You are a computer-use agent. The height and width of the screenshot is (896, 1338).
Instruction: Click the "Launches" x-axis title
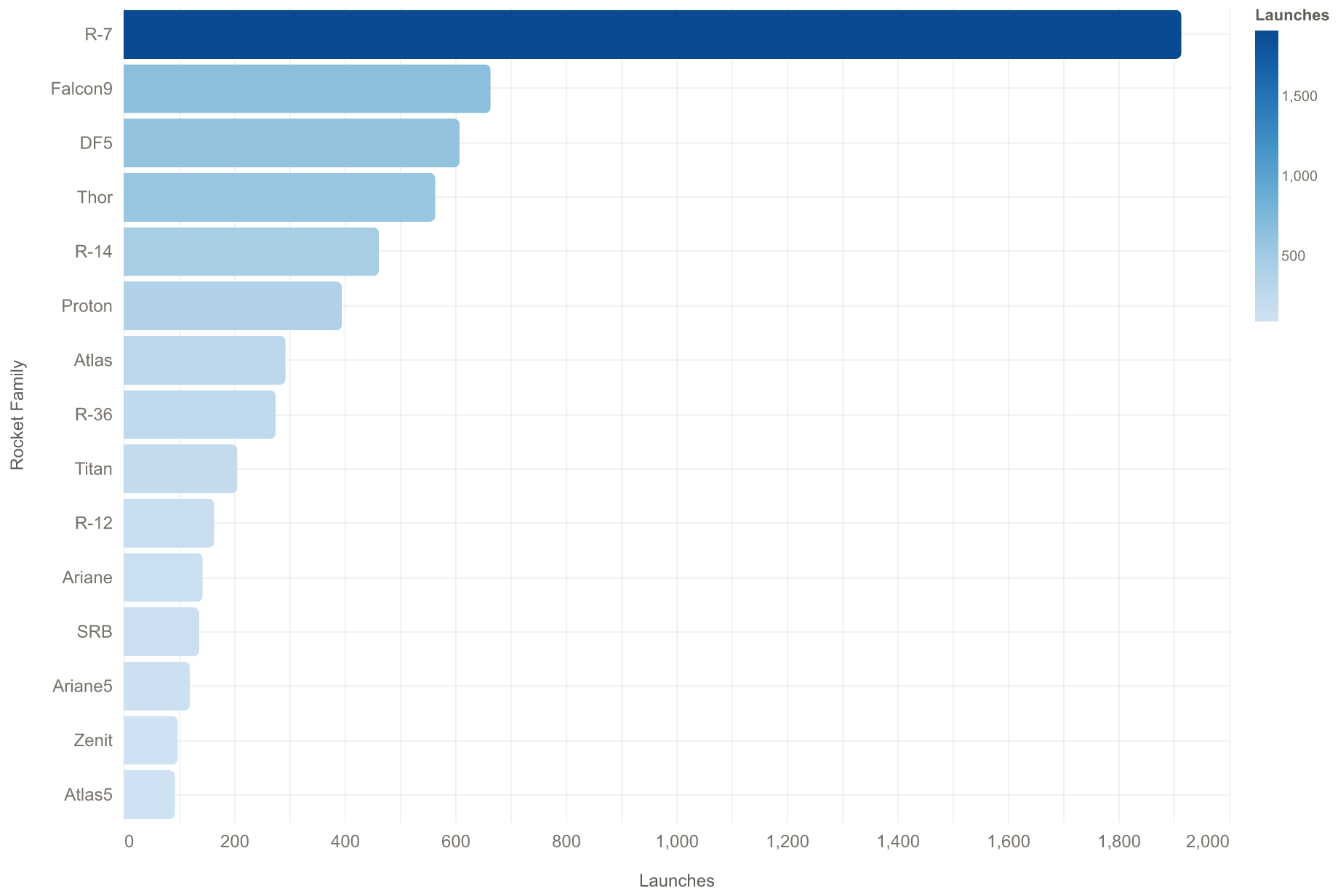point(677,881)
